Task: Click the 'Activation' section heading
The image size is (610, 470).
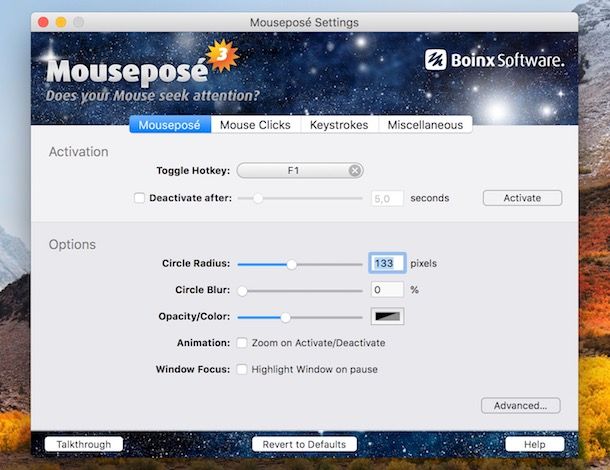Action: click(x=79, y=152)
